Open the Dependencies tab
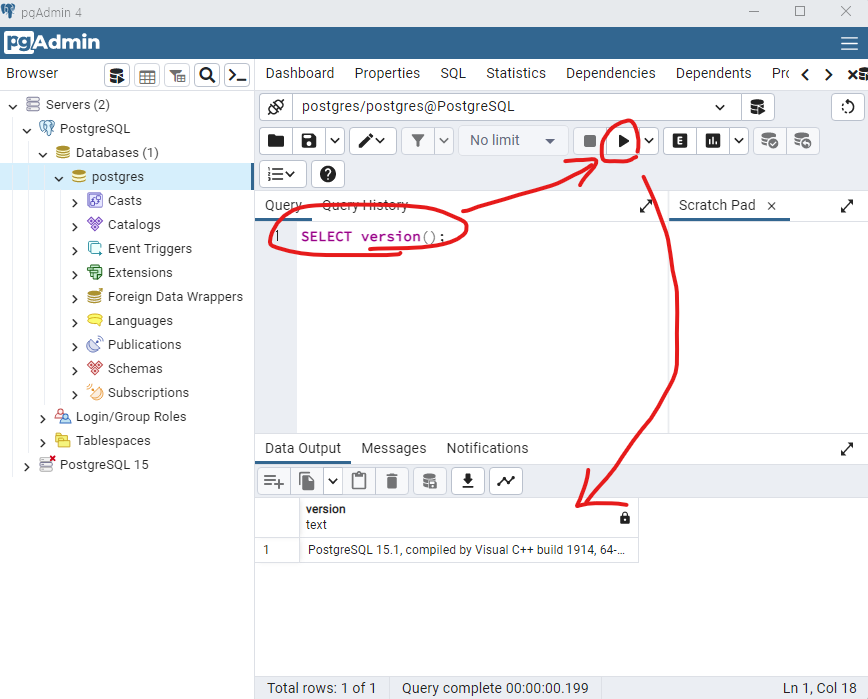This screenshot has height=699, width=868. [610, 74]
